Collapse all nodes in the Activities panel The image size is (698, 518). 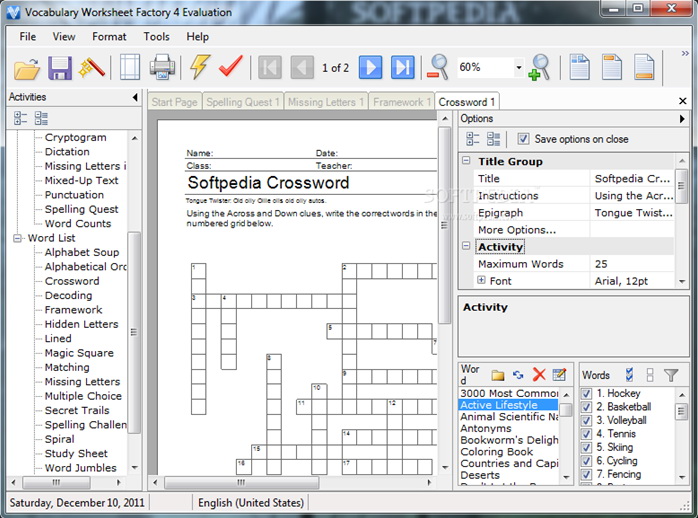pos(41,118)
